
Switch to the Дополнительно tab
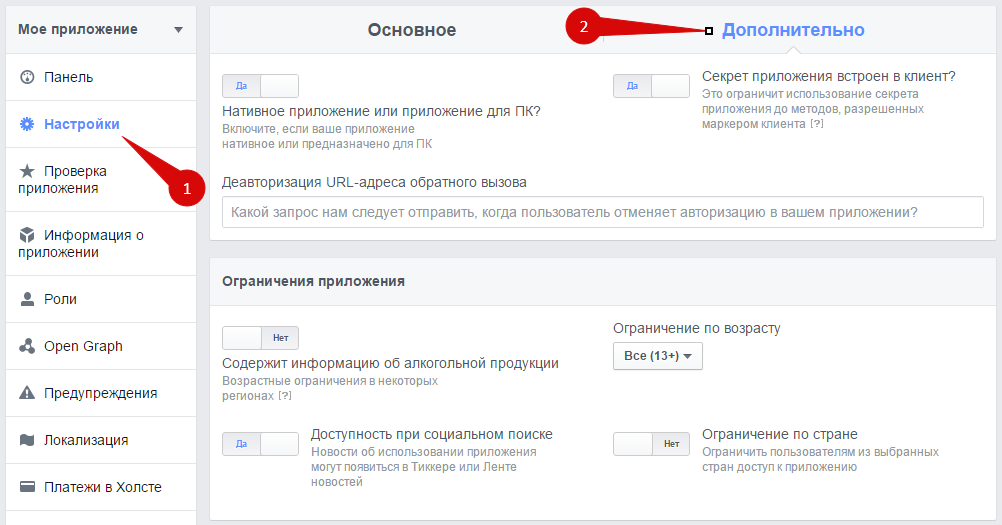click(x=793, y=30)
